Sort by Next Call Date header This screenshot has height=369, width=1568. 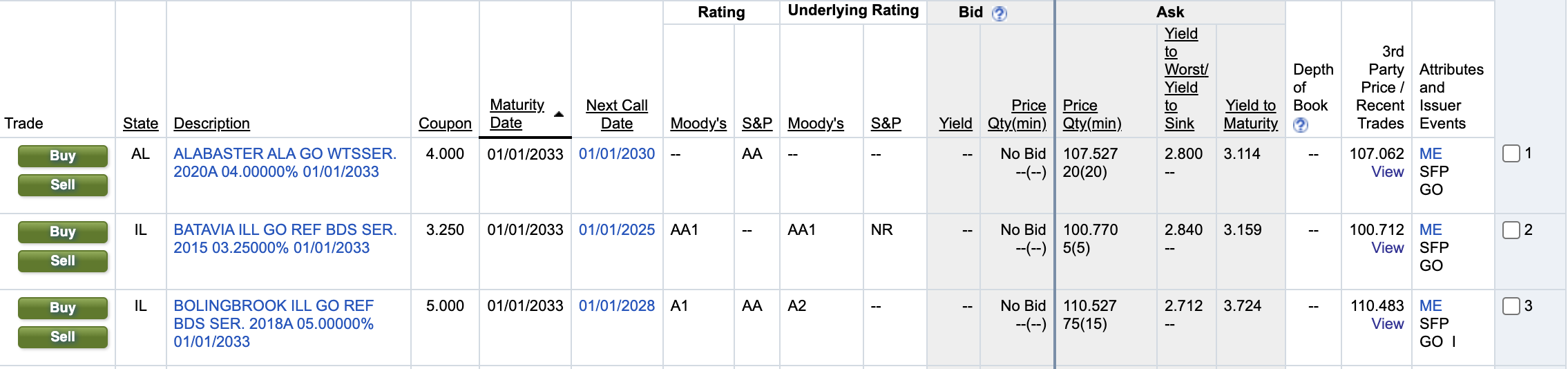616,114
